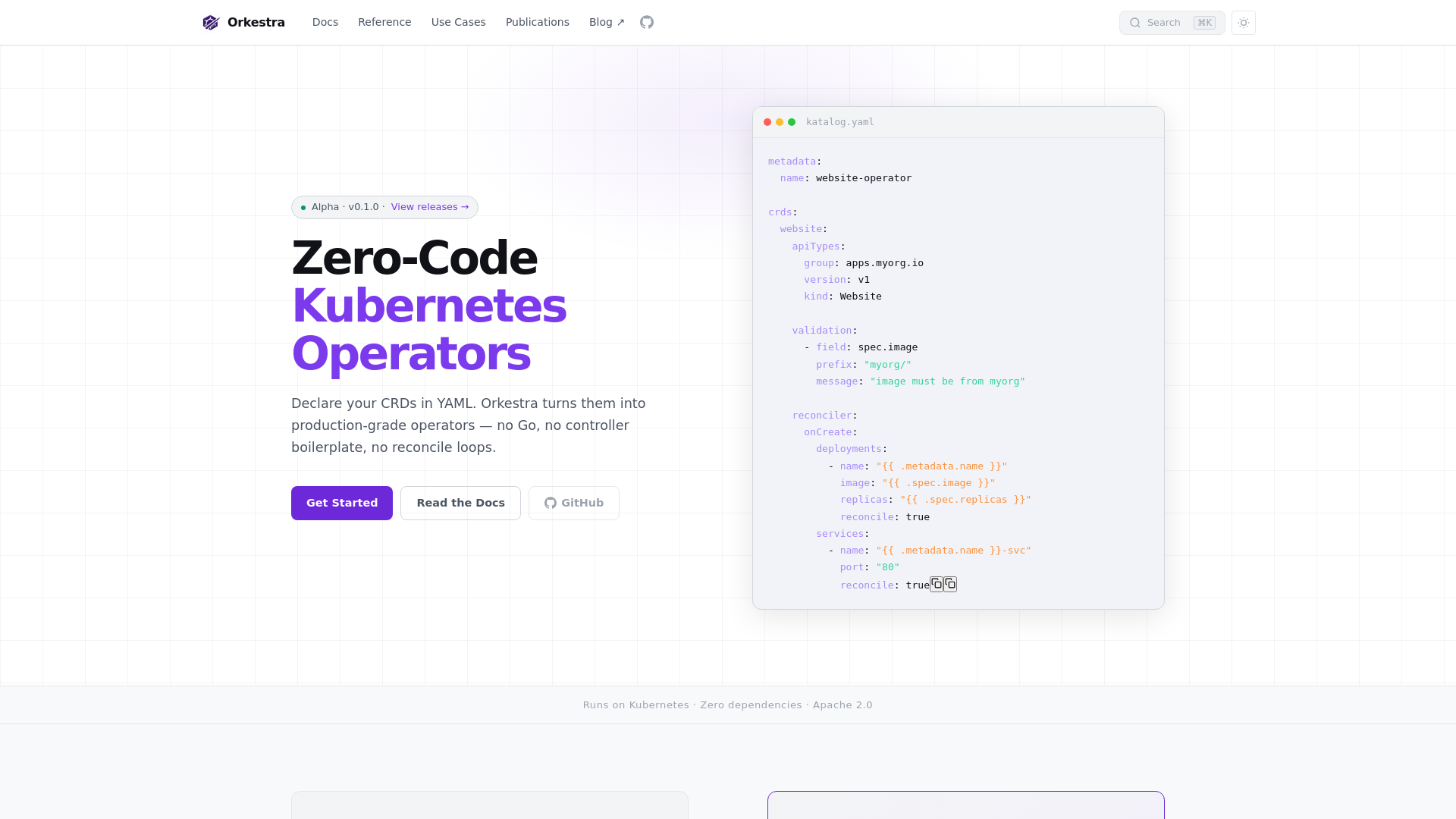Click the 'apiTypes:' code line
The image size is (1456, 819).
click(819, 246)
